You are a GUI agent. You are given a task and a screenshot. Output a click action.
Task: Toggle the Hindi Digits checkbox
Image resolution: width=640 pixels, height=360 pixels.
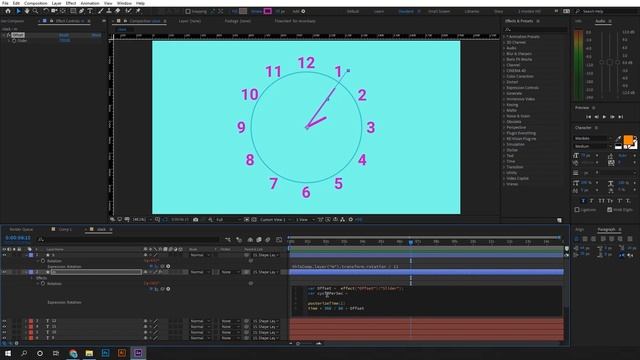click(609, 209)
